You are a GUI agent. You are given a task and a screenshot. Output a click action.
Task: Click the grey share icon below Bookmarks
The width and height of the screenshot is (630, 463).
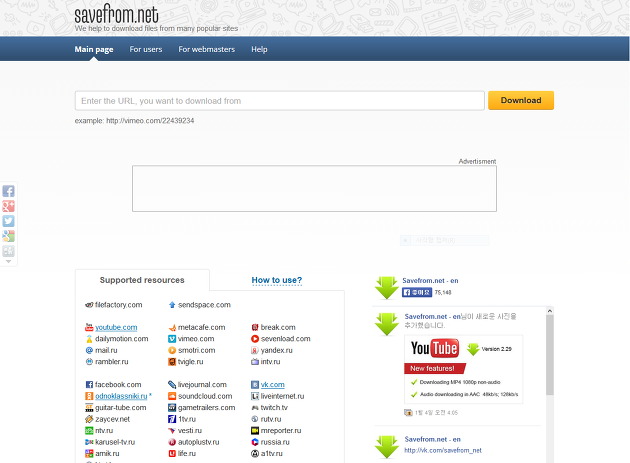pos(8,251)
